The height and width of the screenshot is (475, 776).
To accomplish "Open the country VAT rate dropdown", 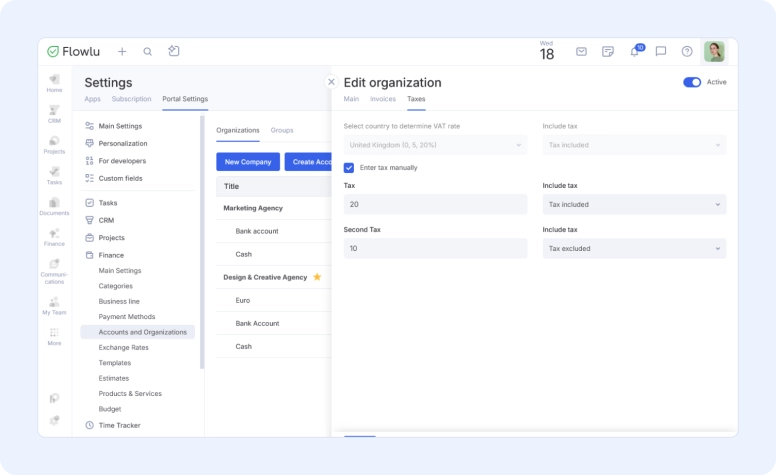I will point(435,145).
